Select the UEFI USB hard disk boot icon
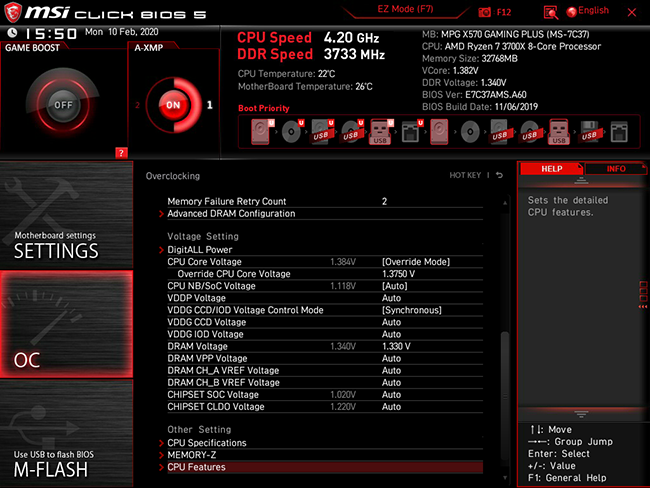Image resolution: width=650 pixels, height=488 pixels. point(322,132)
